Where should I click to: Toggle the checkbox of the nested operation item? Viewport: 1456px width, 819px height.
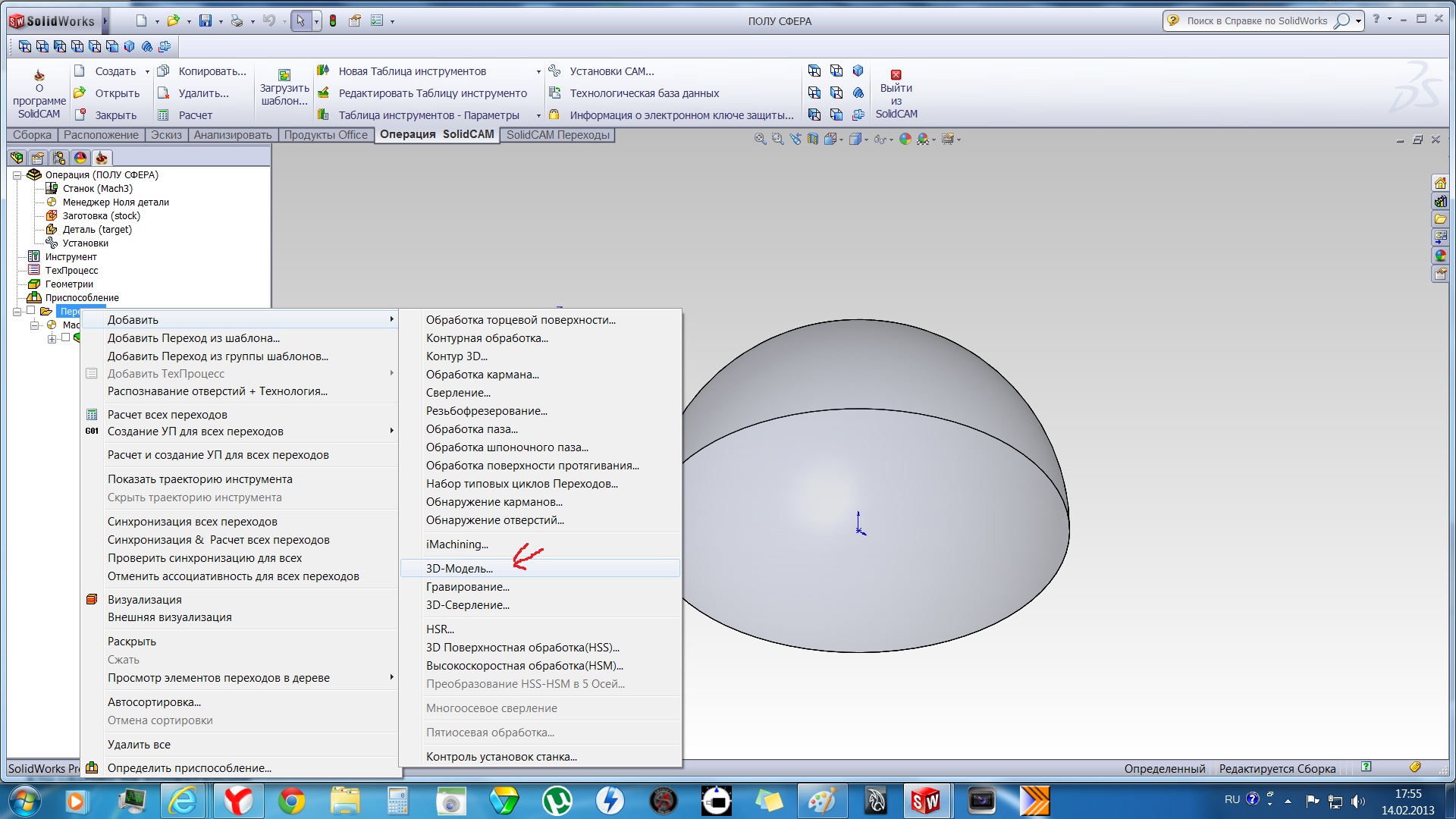(66, 338)
